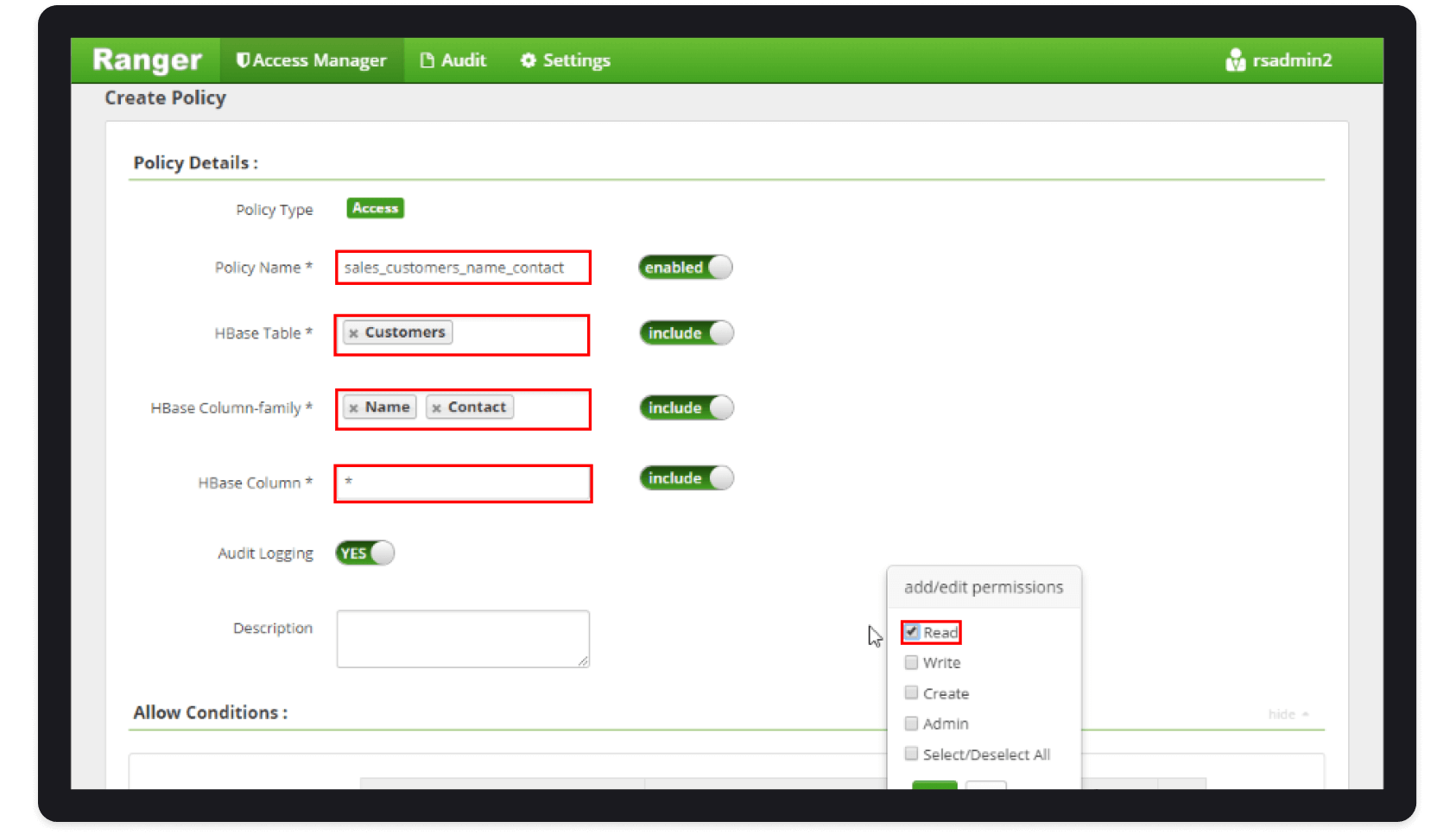The width and height of the screenshot is (1456, 834).
Task: Remove the Customers tag from HBase Table
Action: [x=353, y=333]
